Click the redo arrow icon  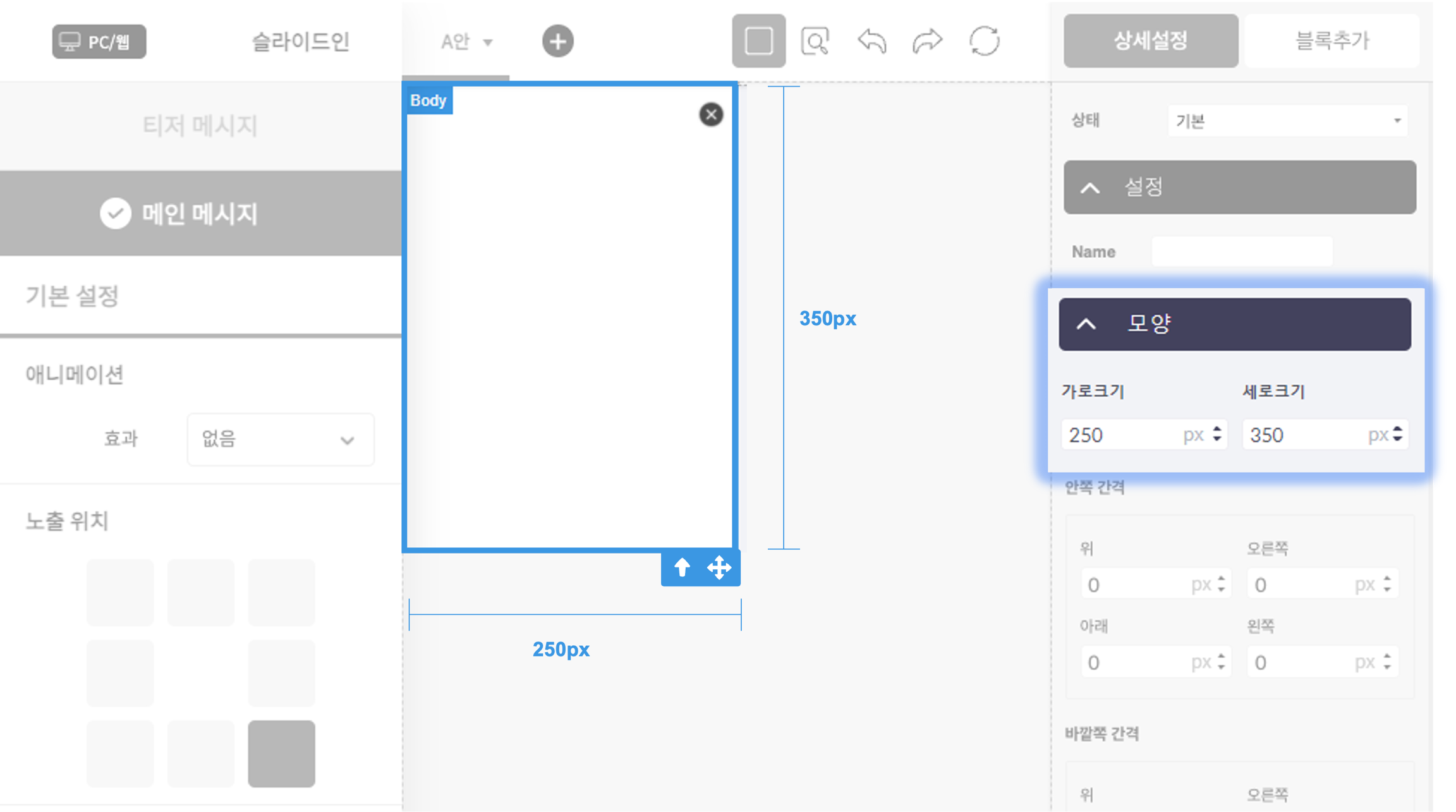coord(927,42)
